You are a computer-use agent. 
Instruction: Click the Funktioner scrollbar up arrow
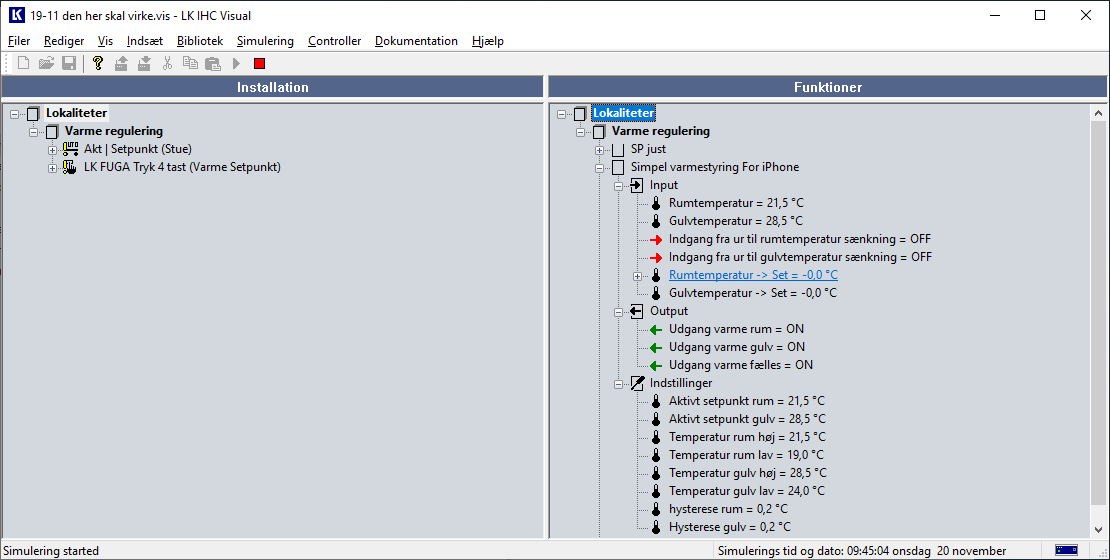click(1100, 112)
